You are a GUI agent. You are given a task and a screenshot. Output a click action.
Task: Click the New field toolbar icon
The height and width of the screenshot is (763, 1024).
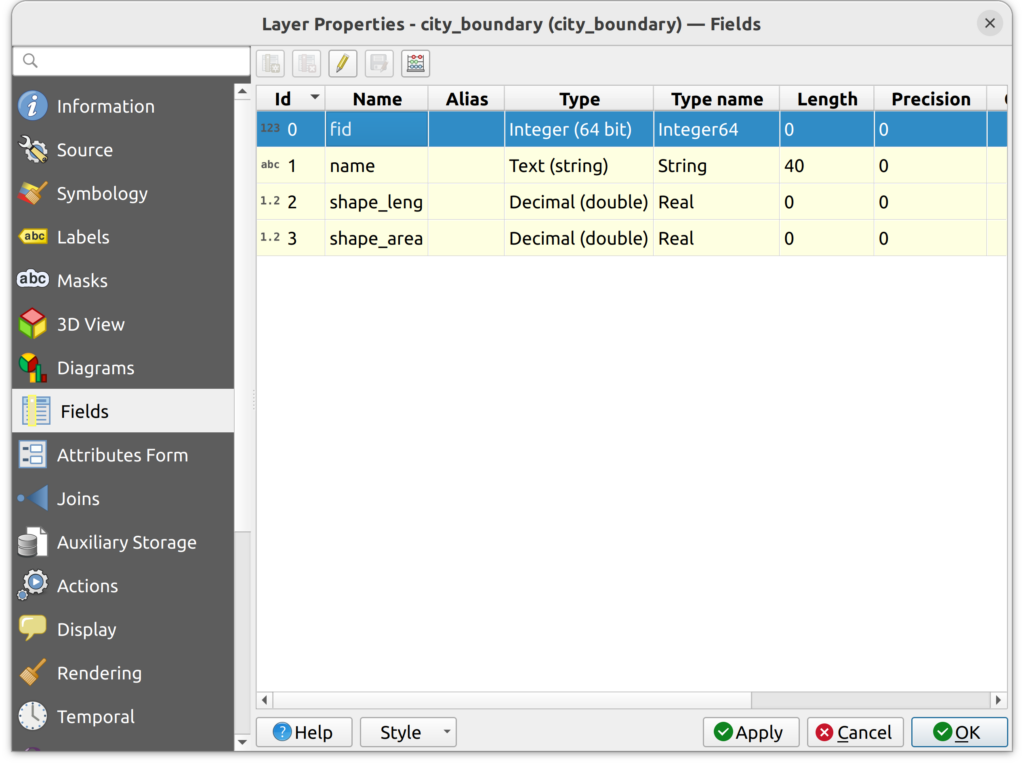270,64
